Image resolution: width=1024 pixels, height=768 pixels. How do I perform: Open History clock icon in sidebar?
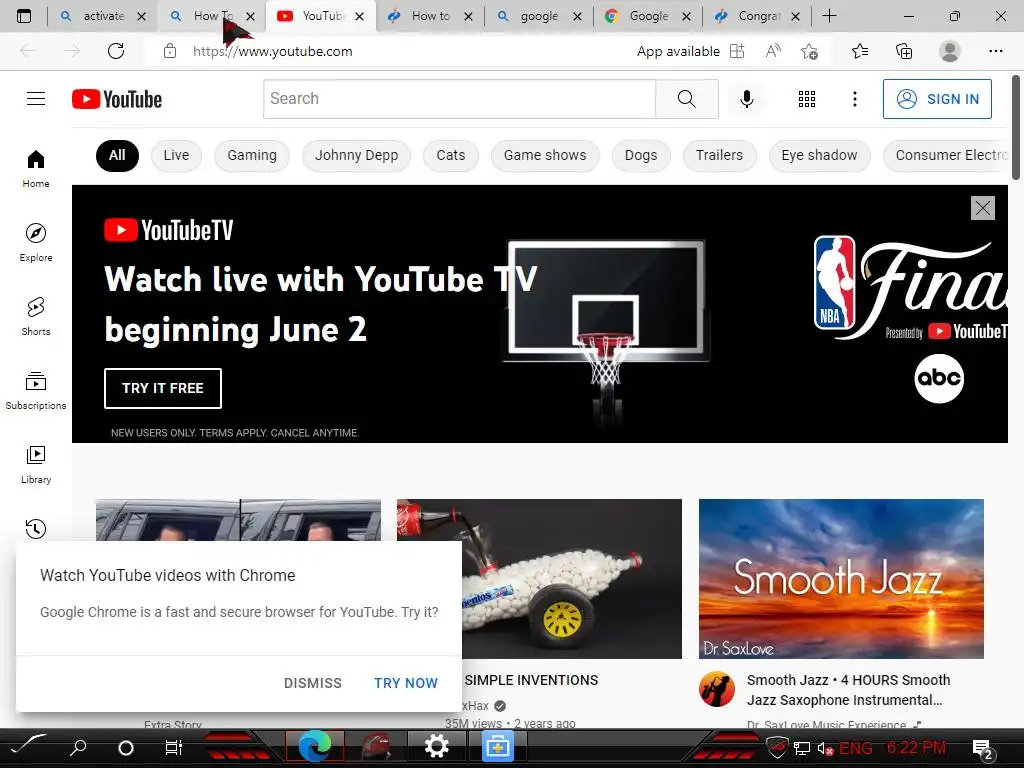coord(36,528)
